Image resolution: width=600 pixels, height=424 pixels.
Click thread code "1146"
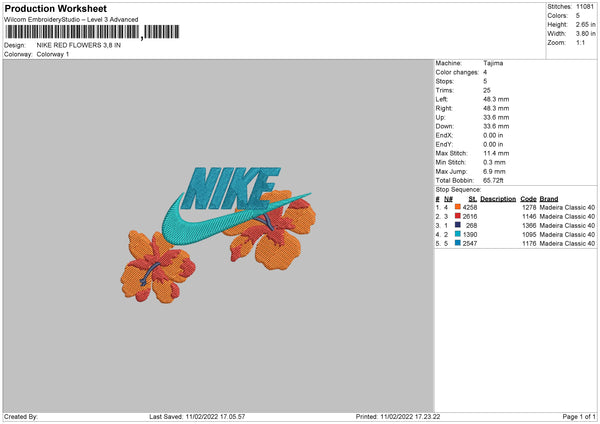pyautogui.click(x=529, y=217)
